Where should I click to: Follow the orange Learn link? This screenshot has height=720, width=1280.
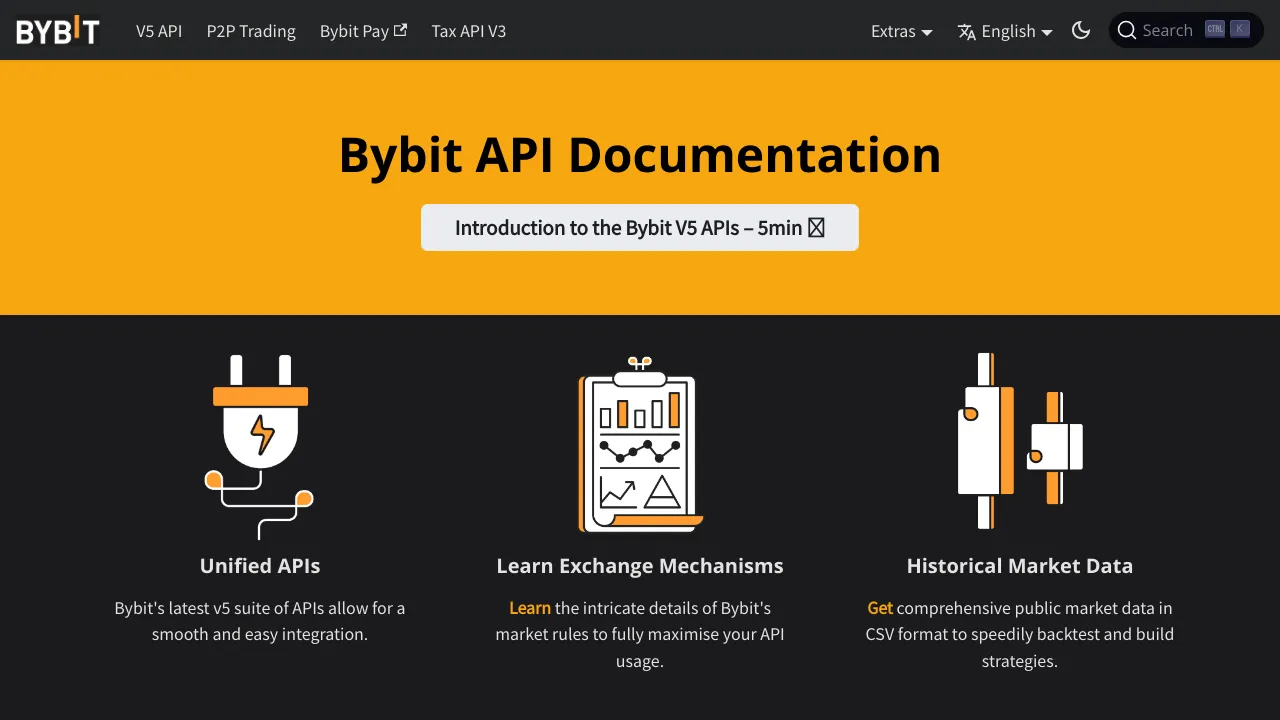530,608
